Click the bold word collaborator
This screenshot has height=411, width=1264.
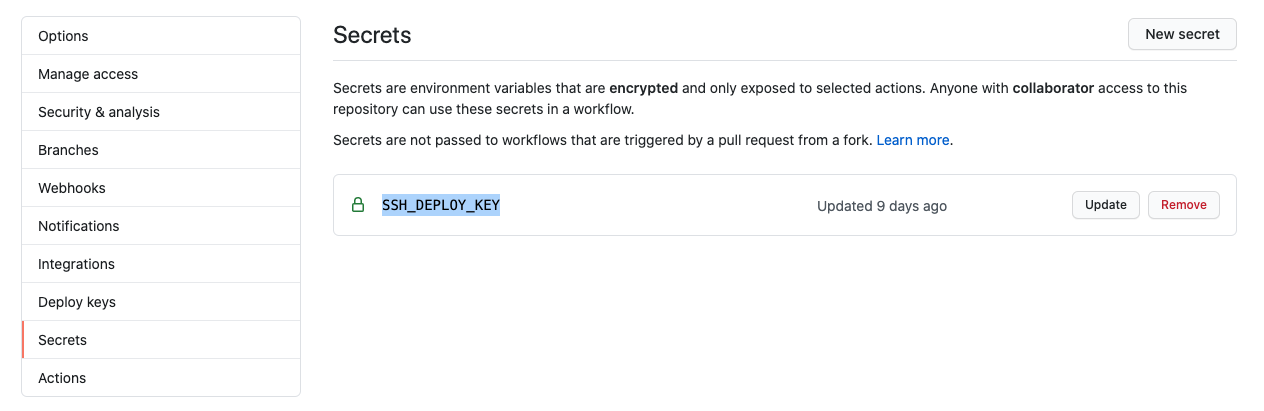(x=1053, y=88)
